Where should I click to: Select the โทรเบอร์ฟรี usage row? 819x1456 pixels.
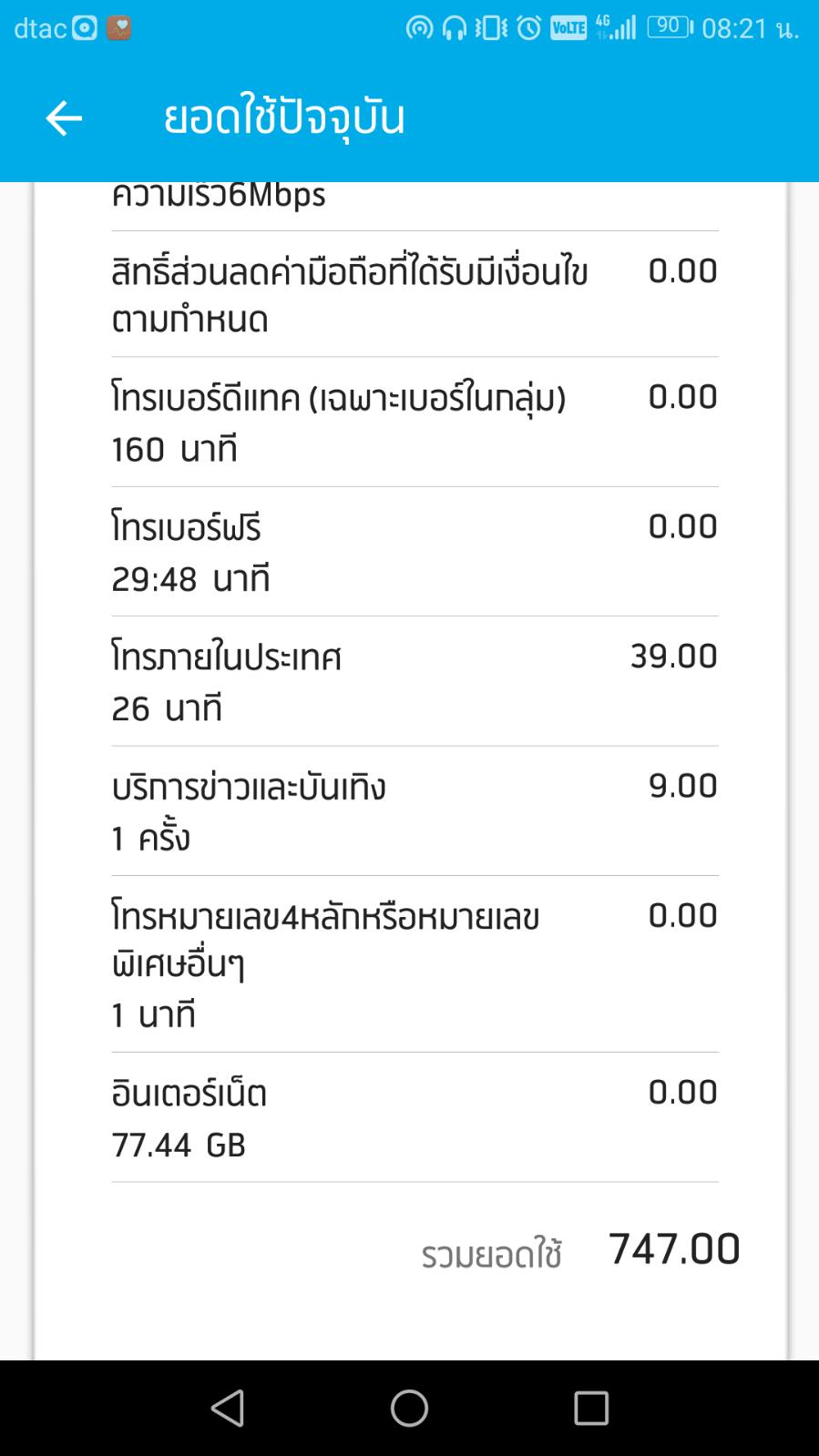click(x=415, y=552)
